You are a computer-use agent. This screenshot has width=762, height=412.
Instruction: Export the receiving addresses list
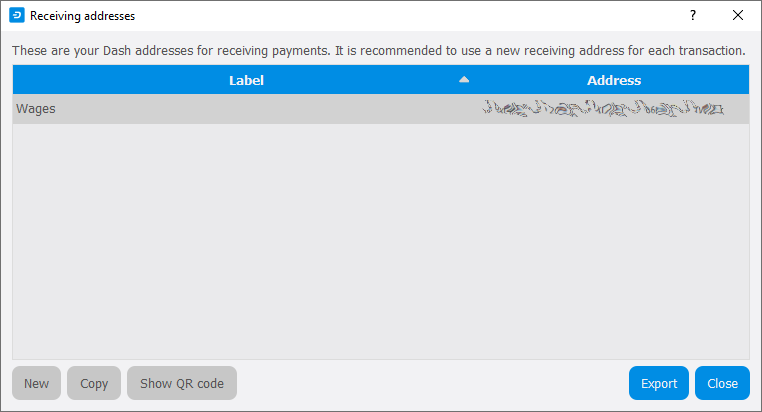pos(658,383)
